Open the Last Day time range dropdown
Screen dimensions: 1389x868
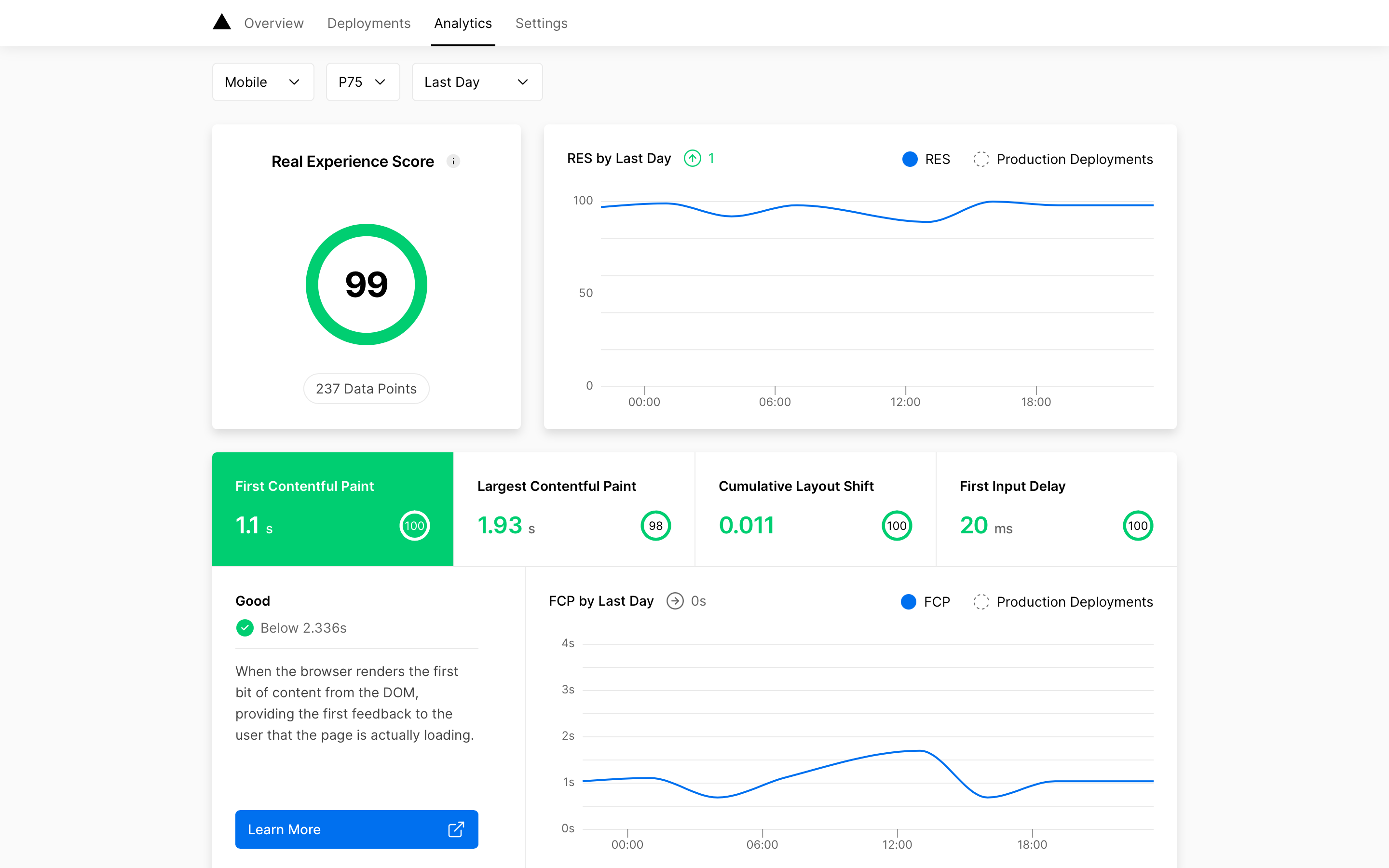477,81
